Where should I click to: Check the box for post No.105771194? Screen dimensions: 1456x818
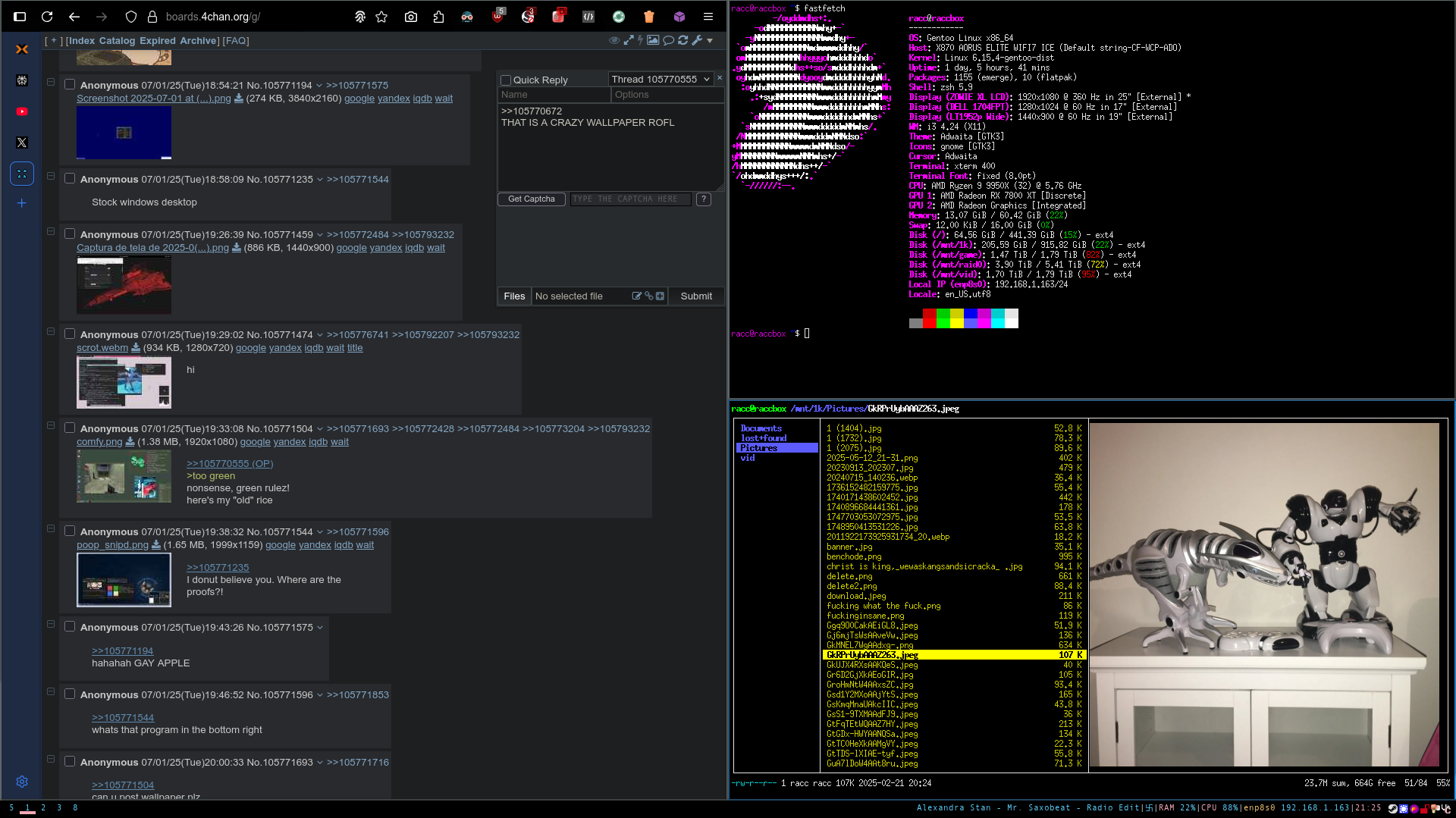(x=70, y=85)
